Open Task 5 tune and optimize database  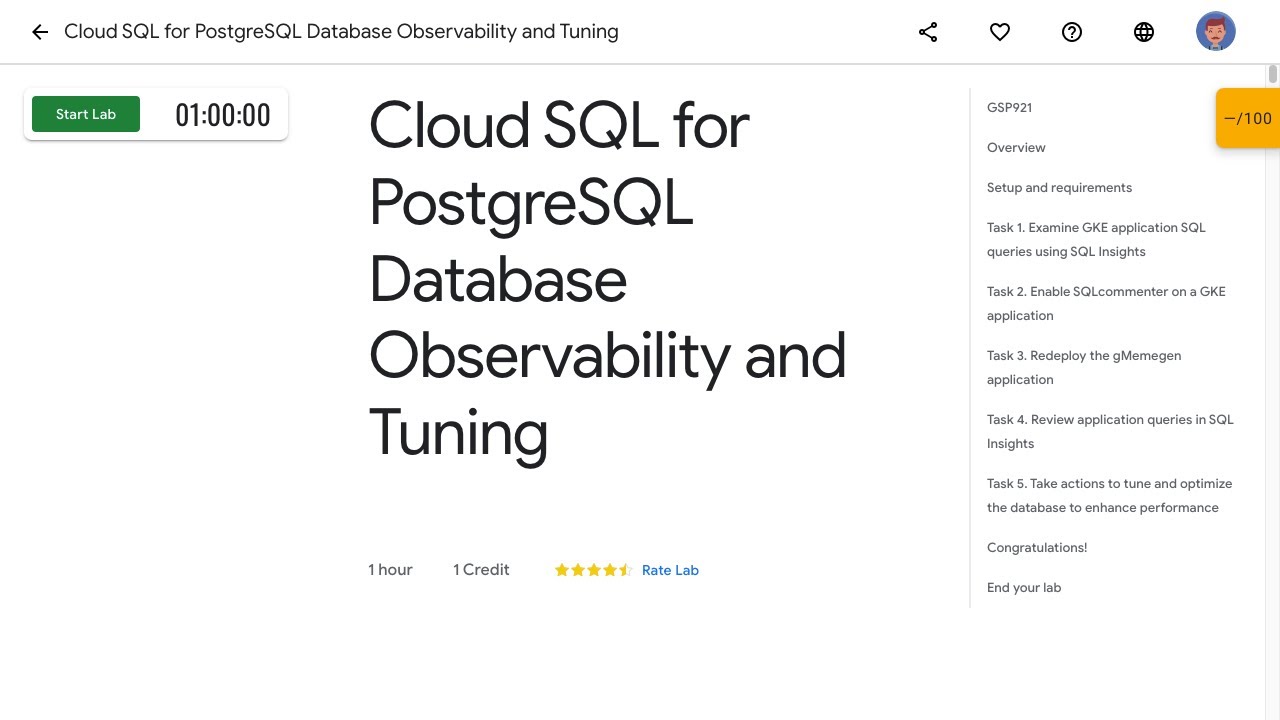1109,495
